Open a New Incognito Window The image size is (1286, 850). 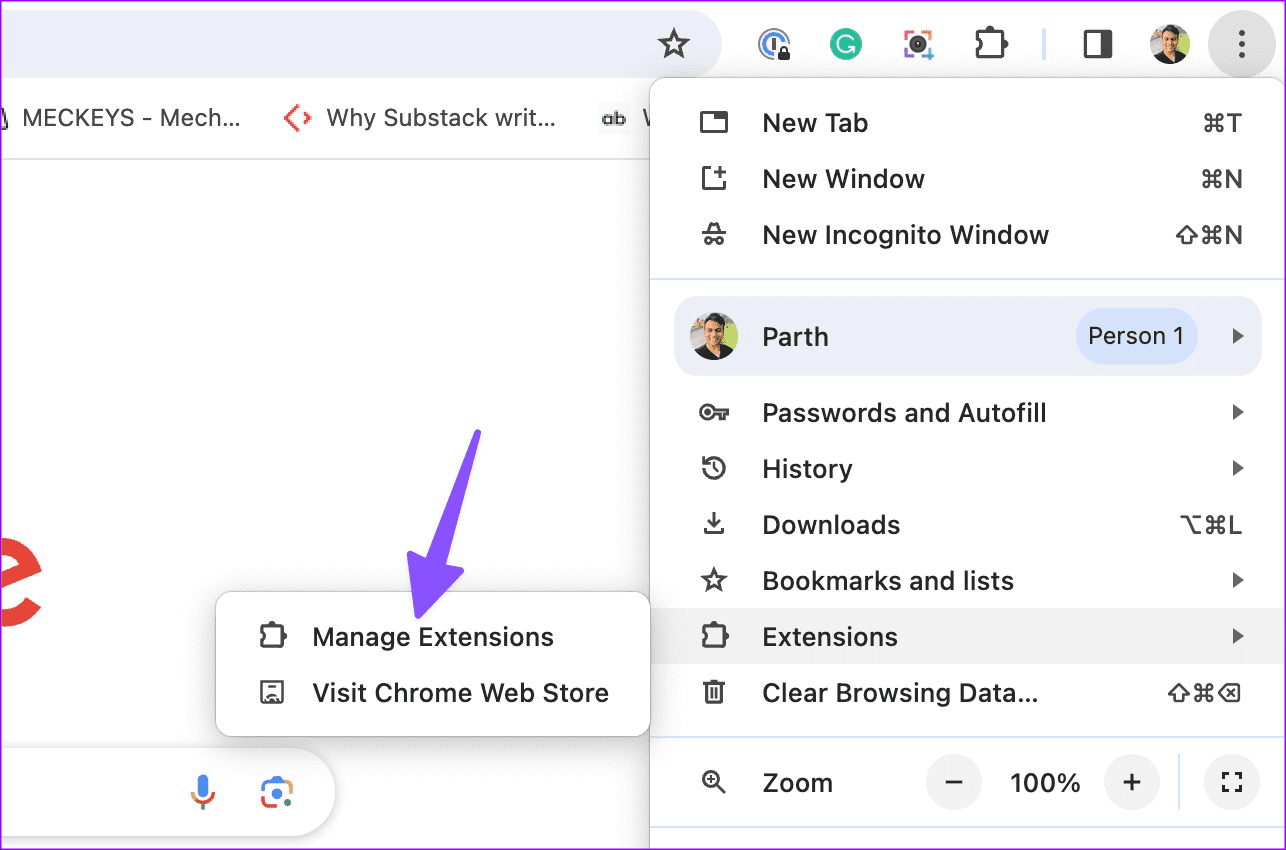905,235
